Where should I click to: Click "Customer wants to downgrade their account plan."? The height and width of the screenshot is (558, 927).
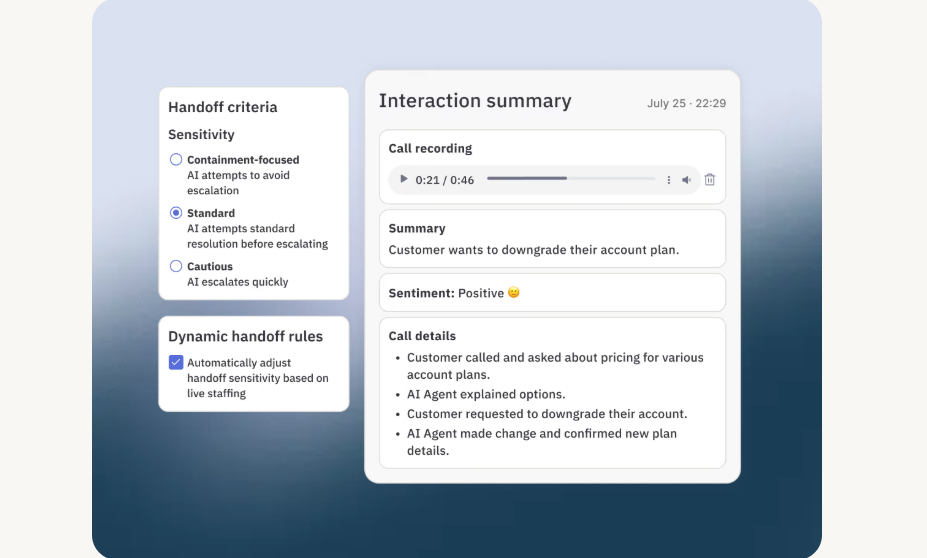(534, 250)
